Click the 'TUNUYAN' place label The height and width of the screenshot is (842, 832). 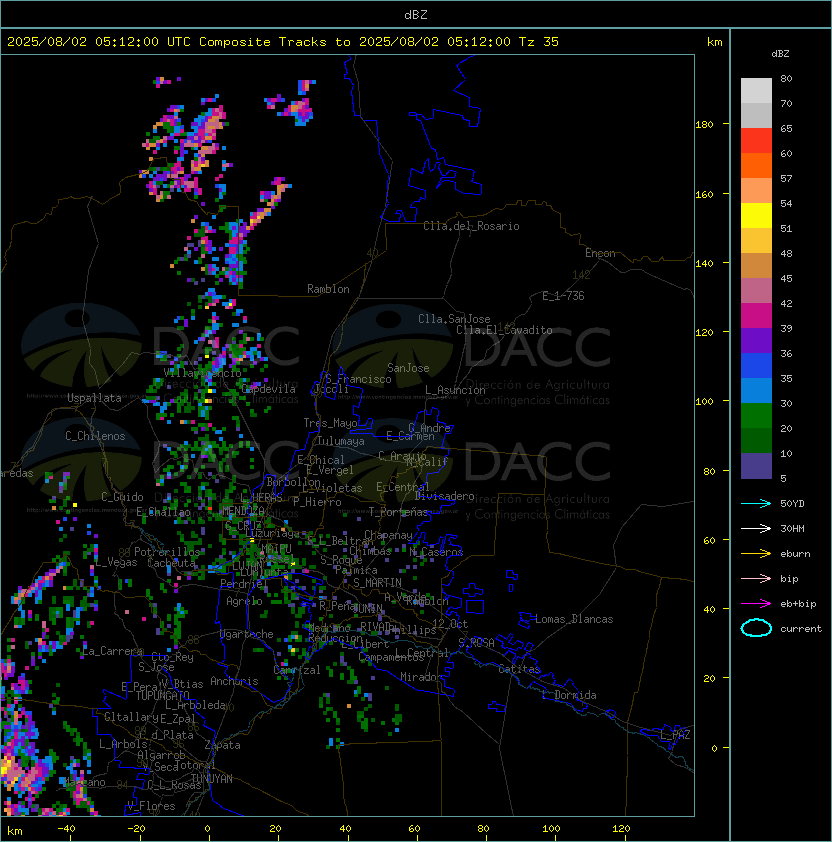click(212, 779)
